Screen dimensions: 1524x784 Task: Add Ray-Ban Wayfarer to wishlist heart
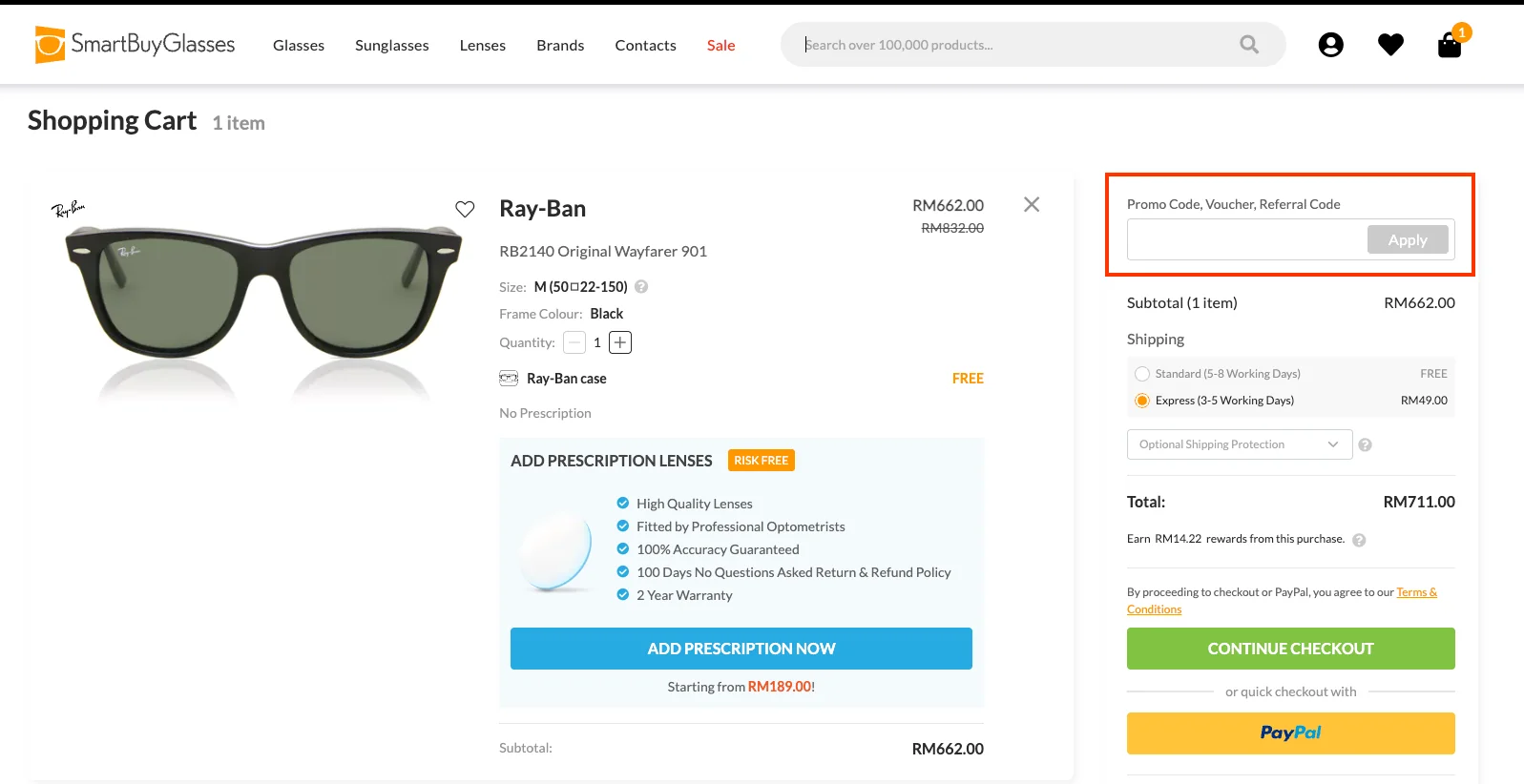point(465,209)
